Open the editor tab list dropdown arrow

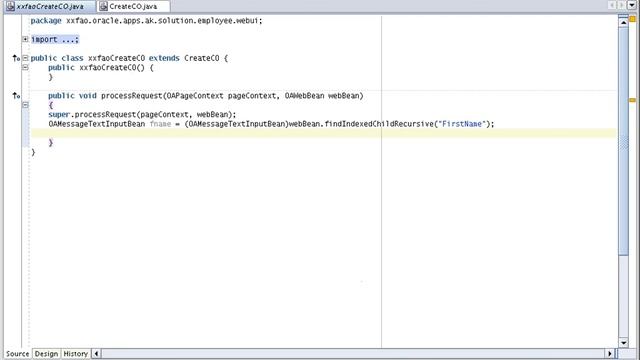click(631, 5)
